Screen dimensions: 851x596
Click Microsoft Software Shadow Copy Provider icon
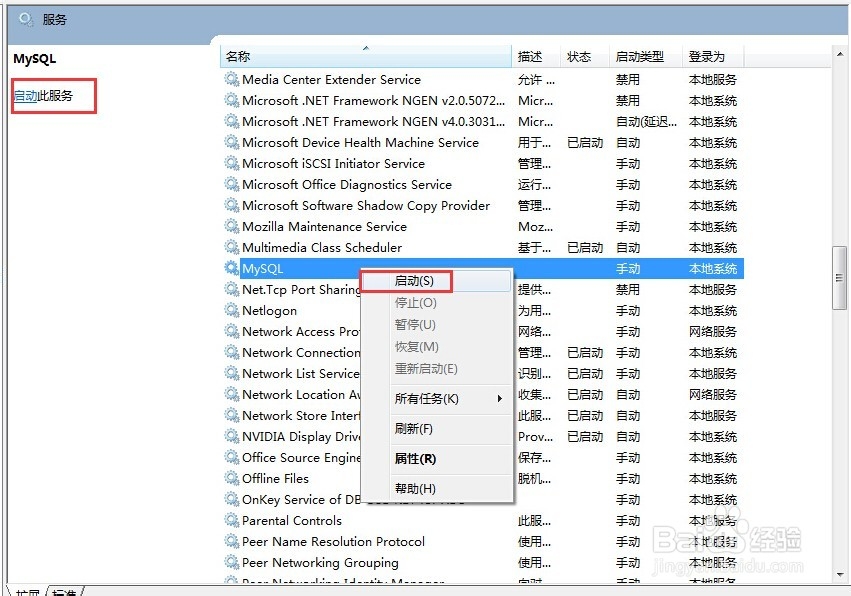point(232,205)
